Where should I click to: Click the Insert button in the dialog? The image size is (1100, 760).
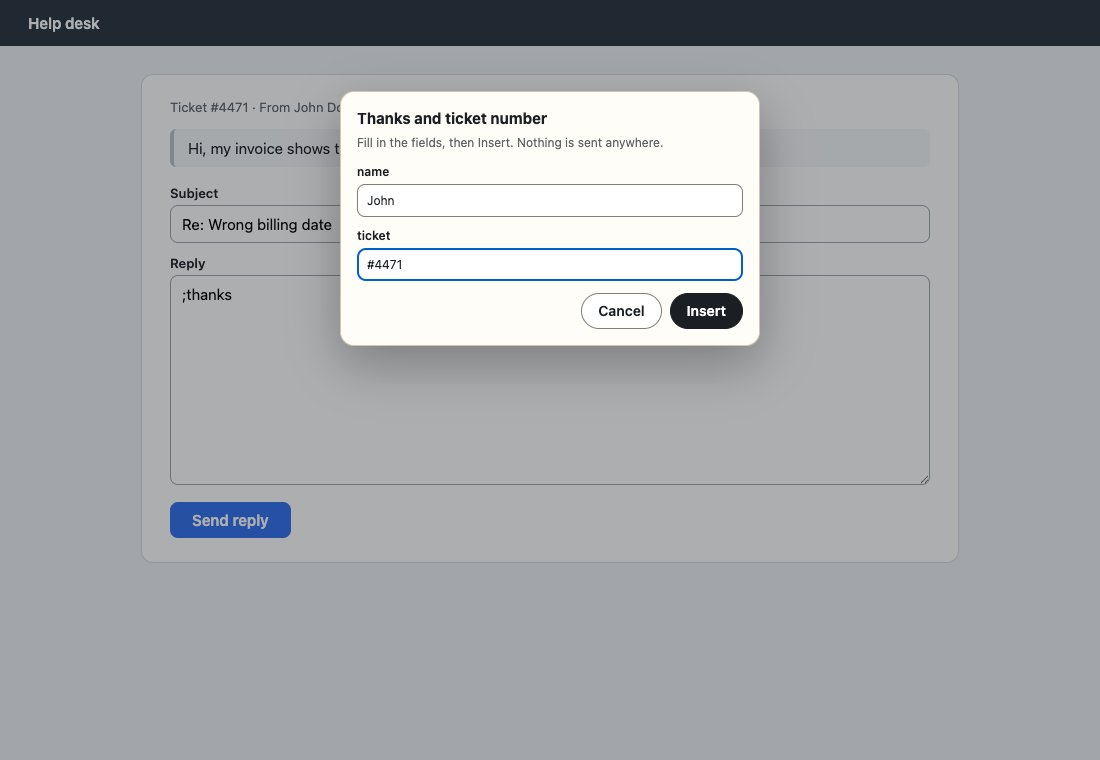pos(706,311)
